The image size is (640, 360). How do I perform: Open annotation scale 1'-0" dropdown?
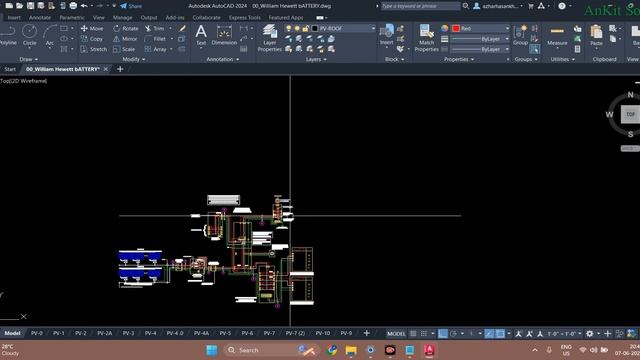pos(564,333)
